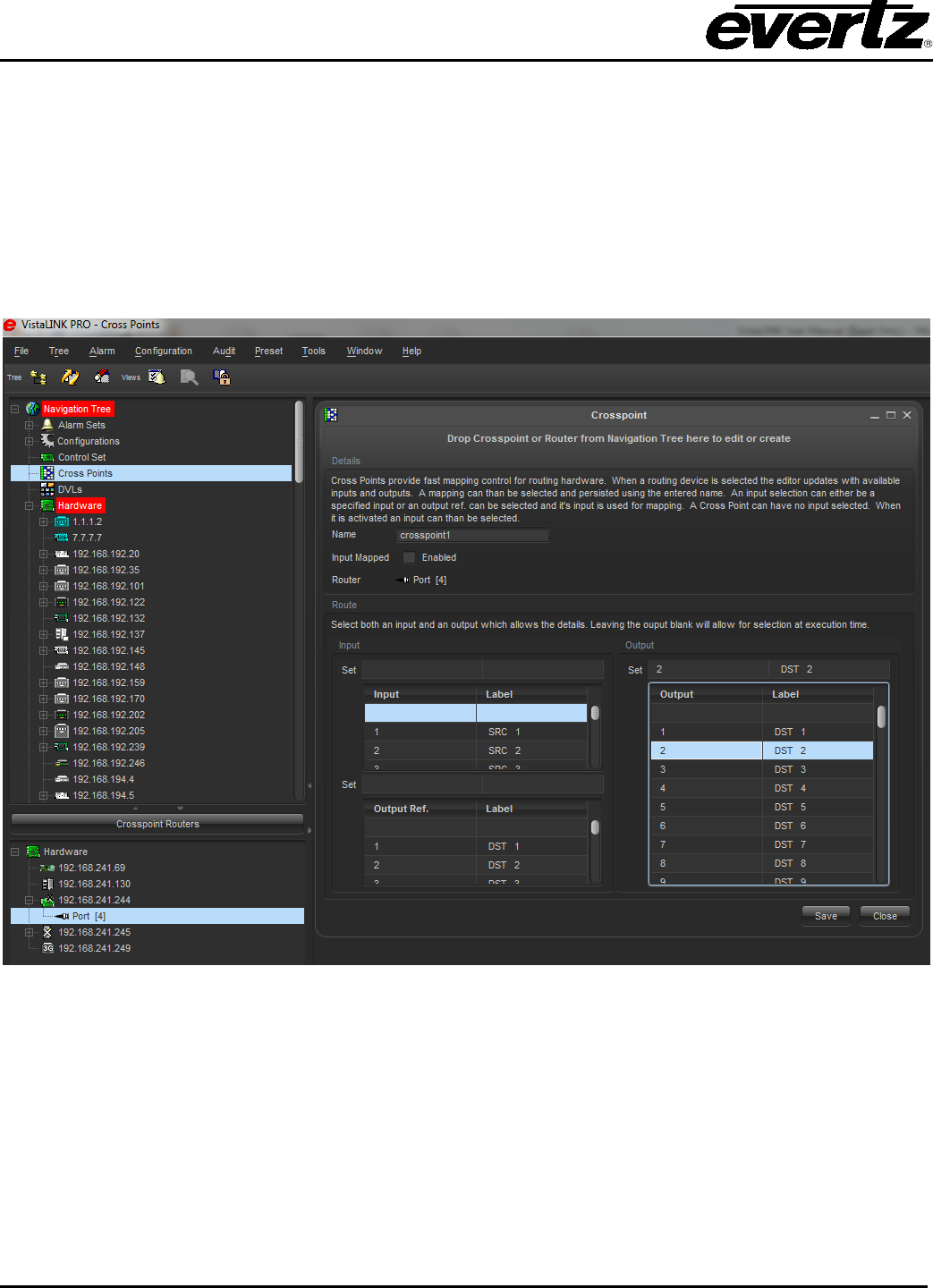Click the crosspoint1 Name input field
This screenshot has height=1288, width=933.
[472, 535]
